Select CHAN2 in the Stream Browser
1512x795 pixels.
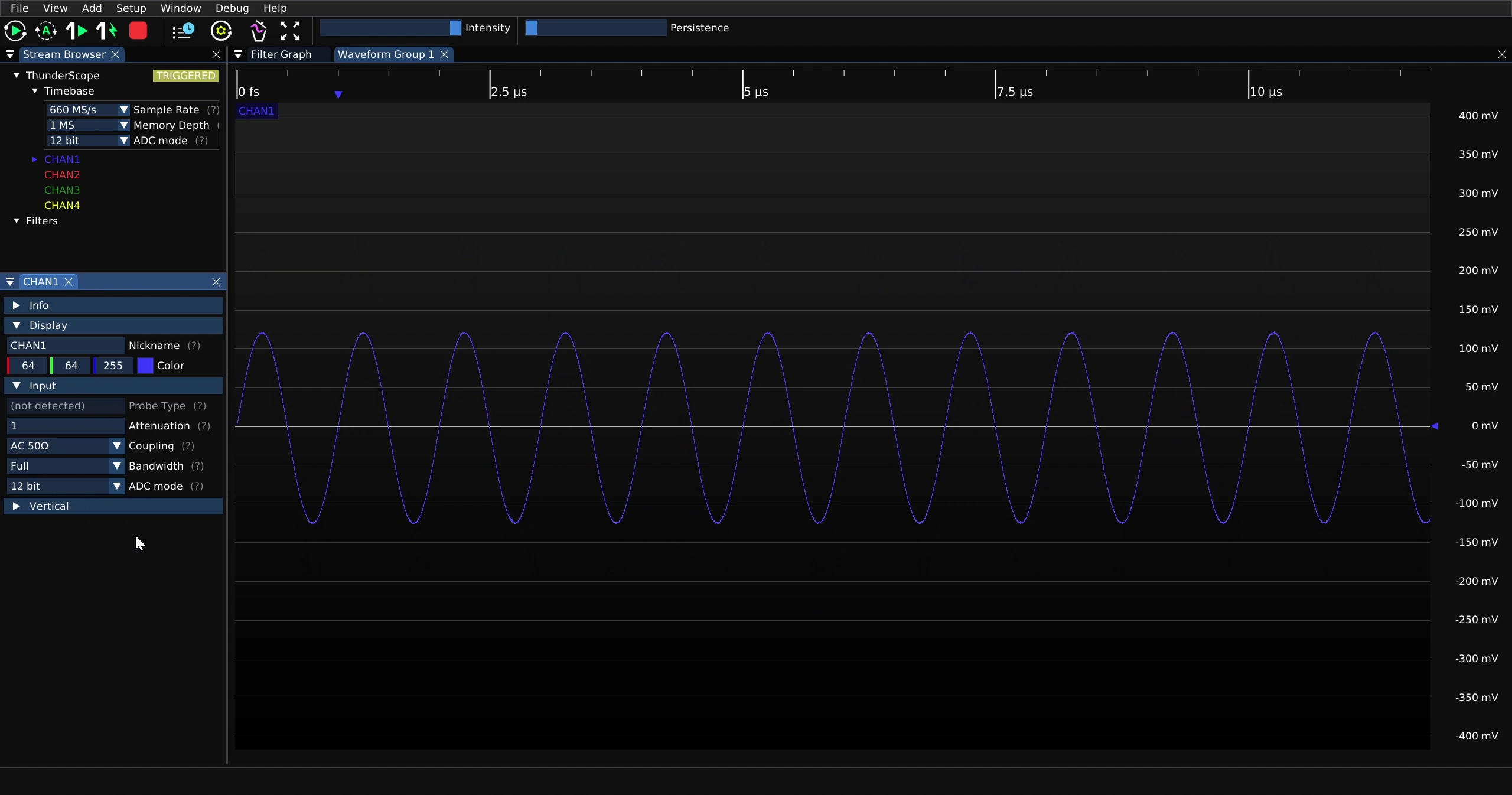62,175
